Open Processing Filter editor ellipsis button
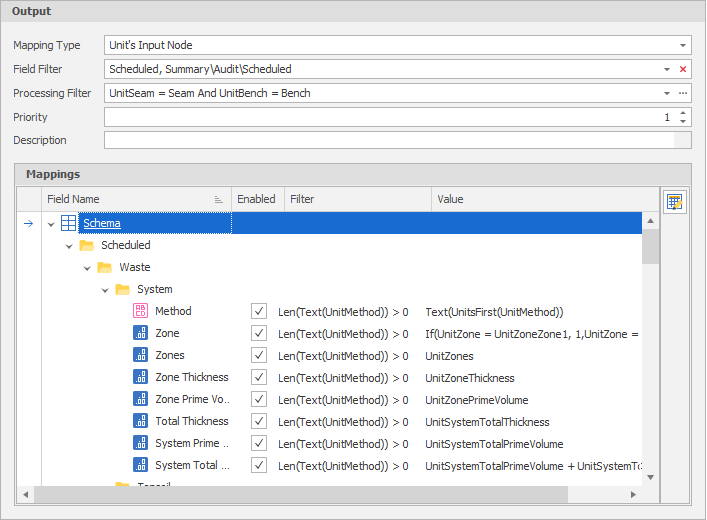 tap(683, 93)
